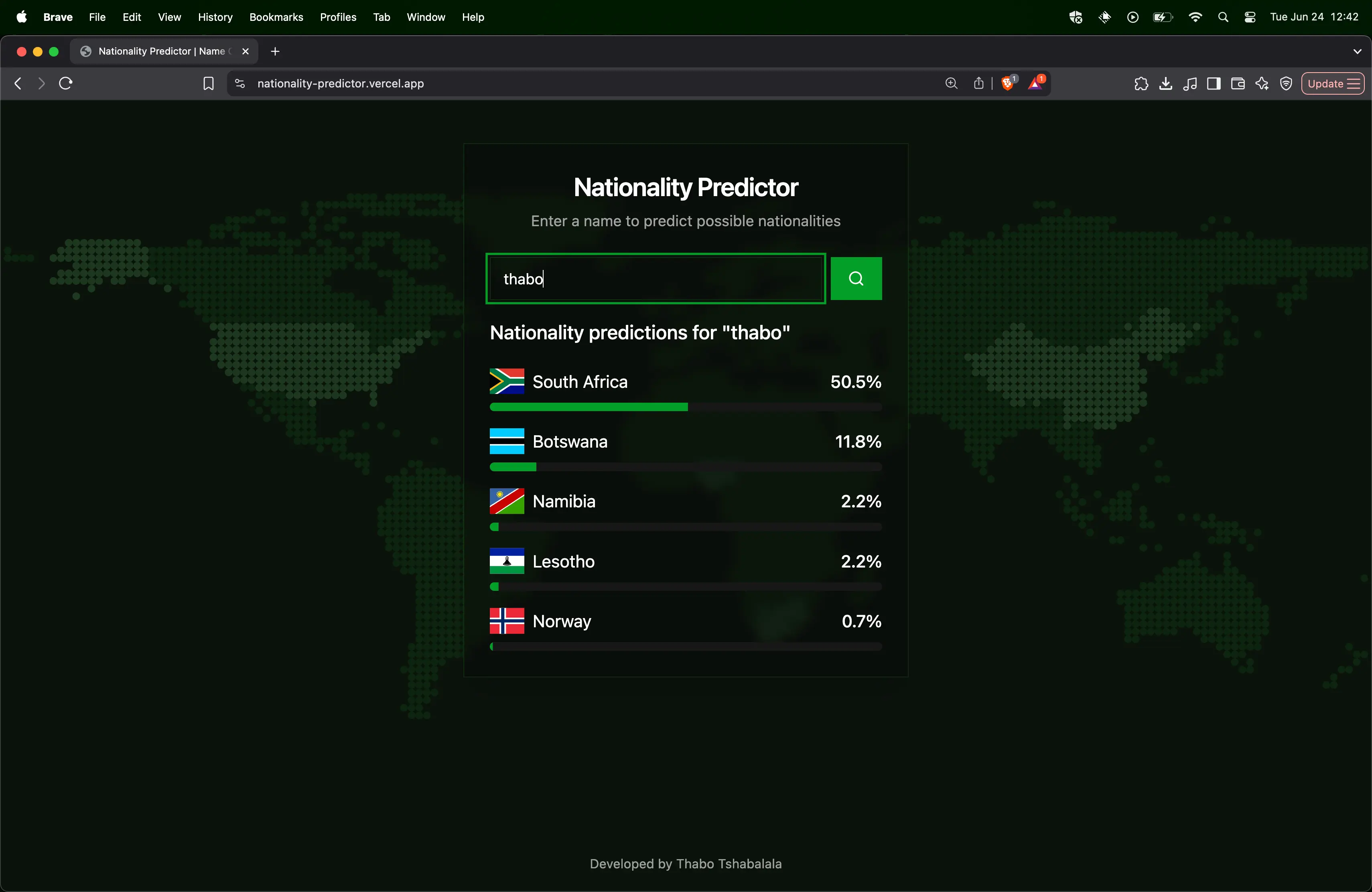1372x892 pixels.
Task: Reload the Nationality Predictor page
Action: [x=65, y=83]
